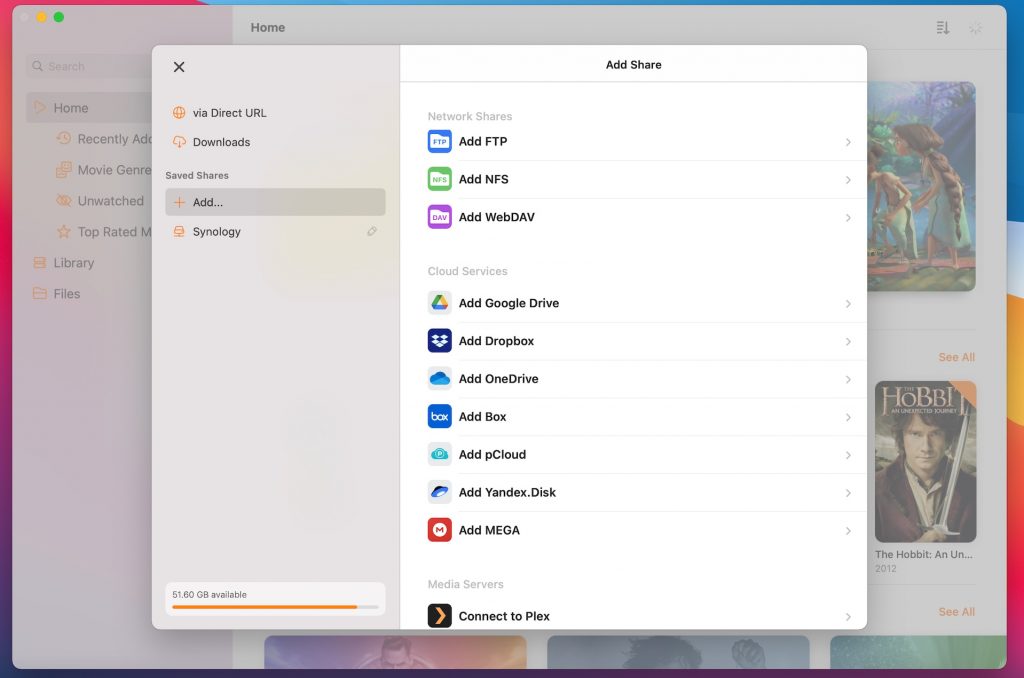Click the purple WebDAV icon
Image resolution: width=1024 pixels, height=678 pixels.
(440, 217)
